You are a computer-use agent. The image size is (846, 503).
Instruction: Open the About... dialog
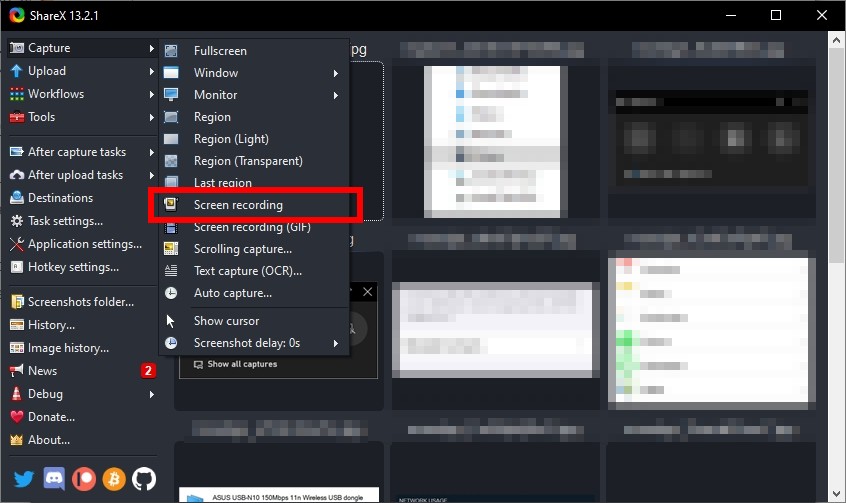[82, 440]
